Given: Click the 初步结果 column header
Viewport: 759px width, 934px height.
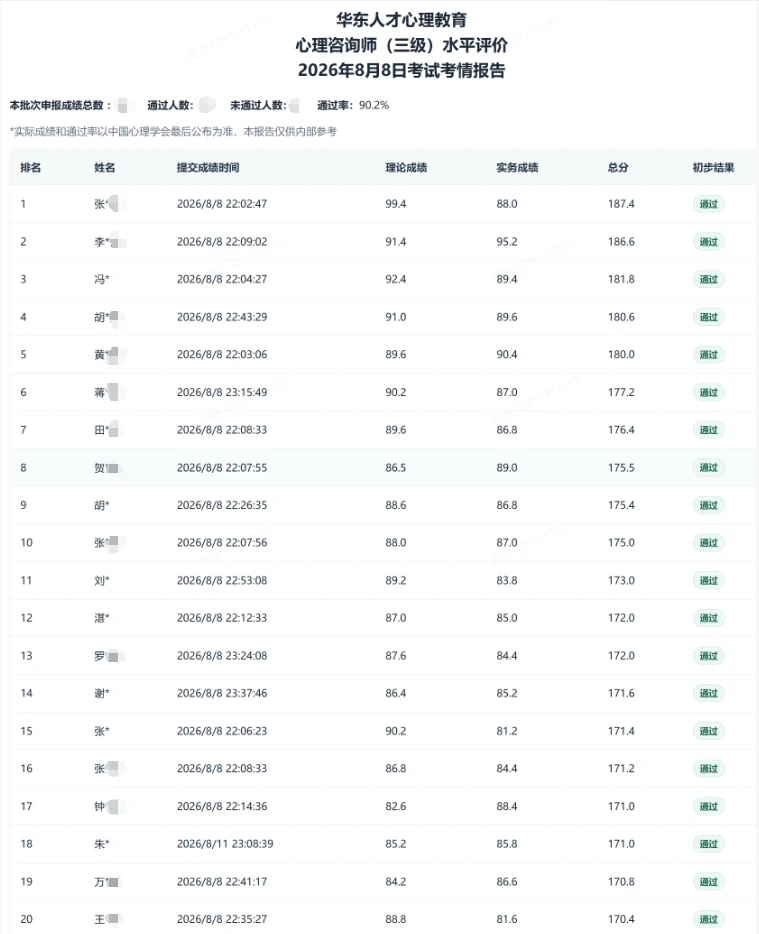Looking at the screenshot, I should (x=713, y=167).
